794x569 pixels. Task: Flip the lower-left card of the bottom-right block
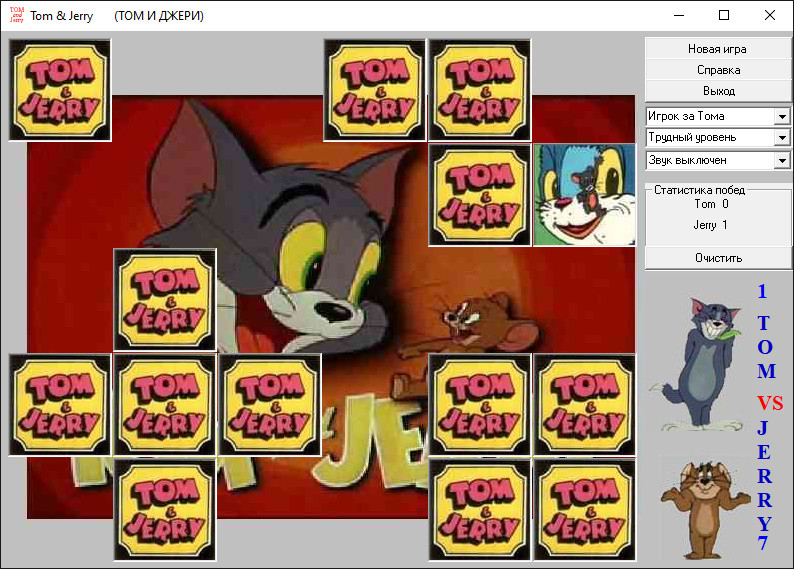pos(480,510)
